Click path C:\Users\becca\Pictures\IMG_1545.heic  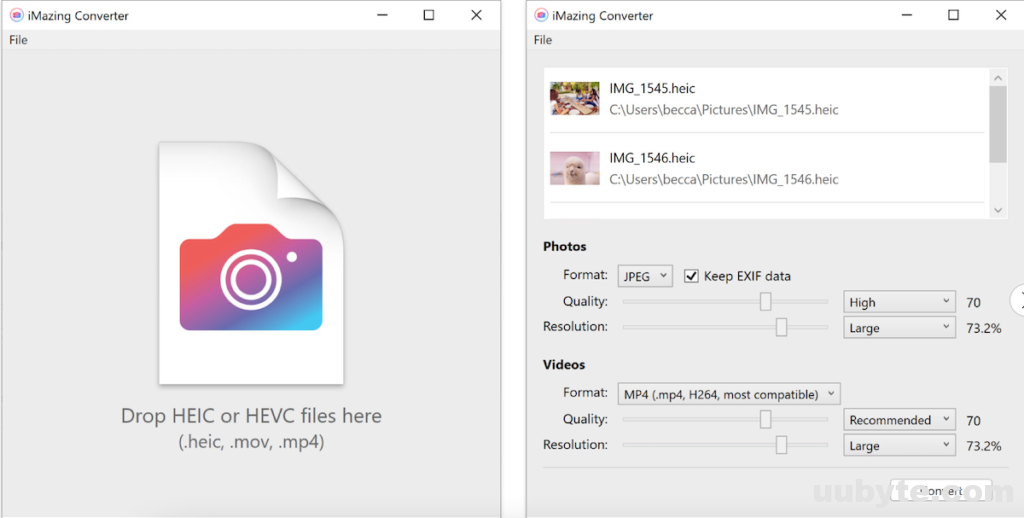pos(724,110)
